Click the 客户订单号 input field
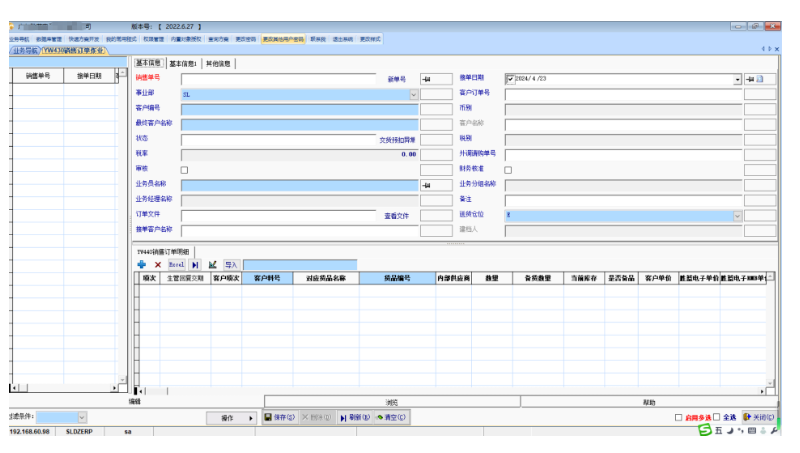 click(623, 94)
